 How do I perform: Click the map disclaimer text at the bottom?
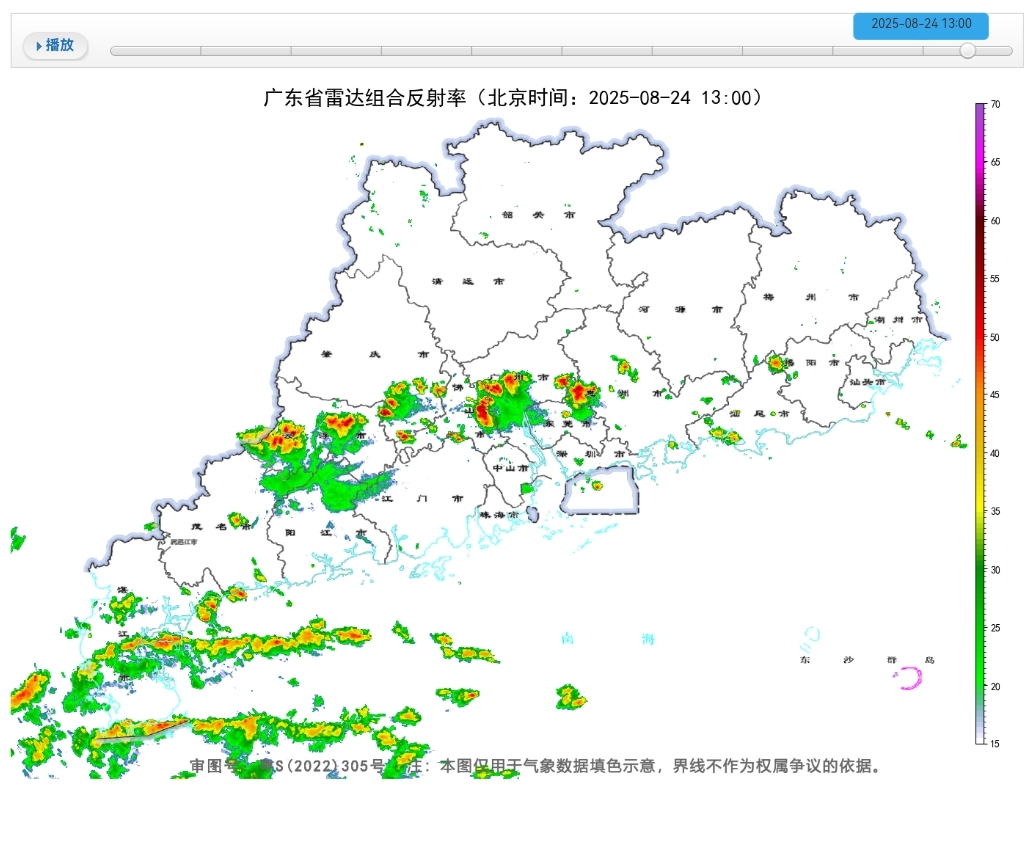(535, 766)
